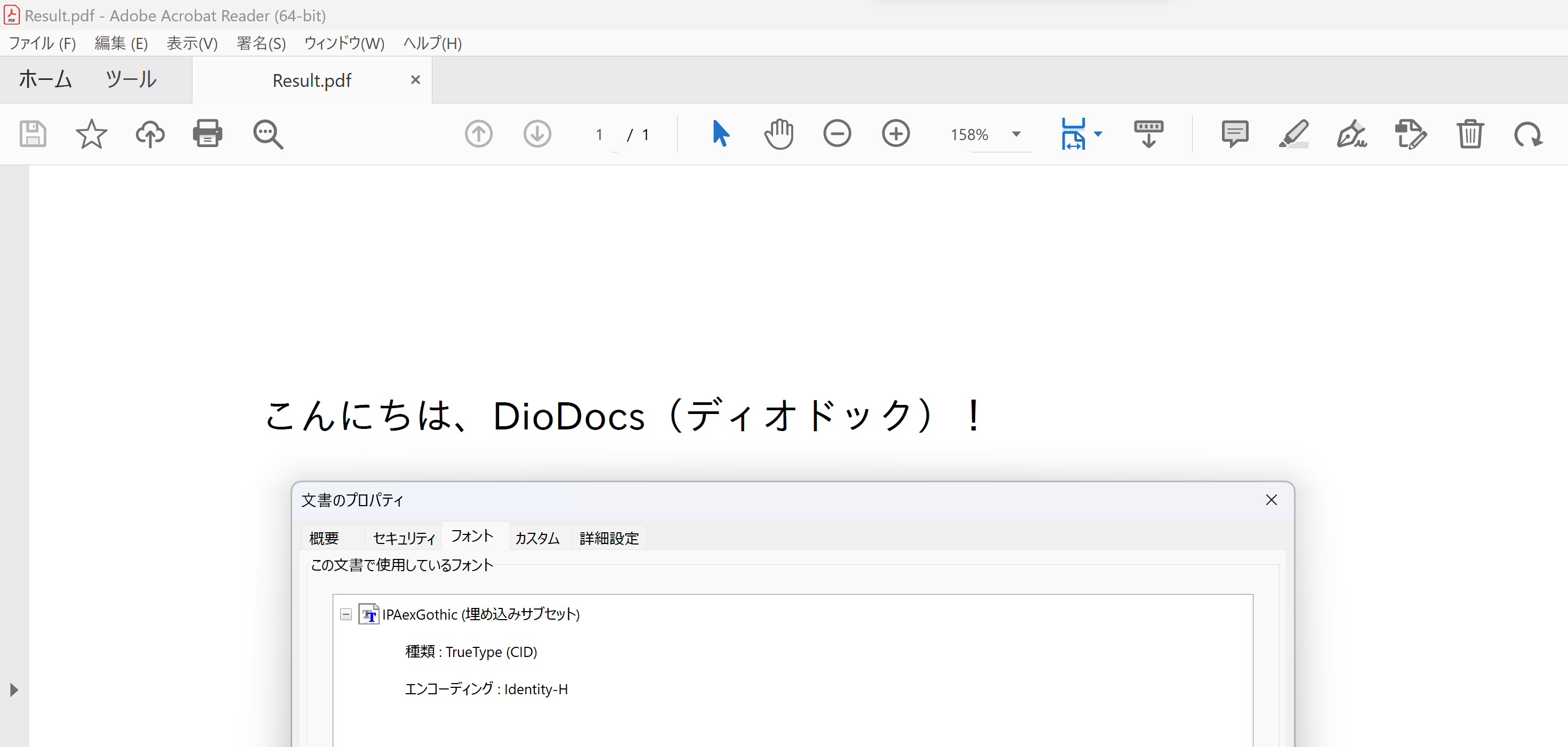Viewport: 1568px width, 747px height.
Task: Open the sign document pen tool
Action: (x=1352, y=134)
